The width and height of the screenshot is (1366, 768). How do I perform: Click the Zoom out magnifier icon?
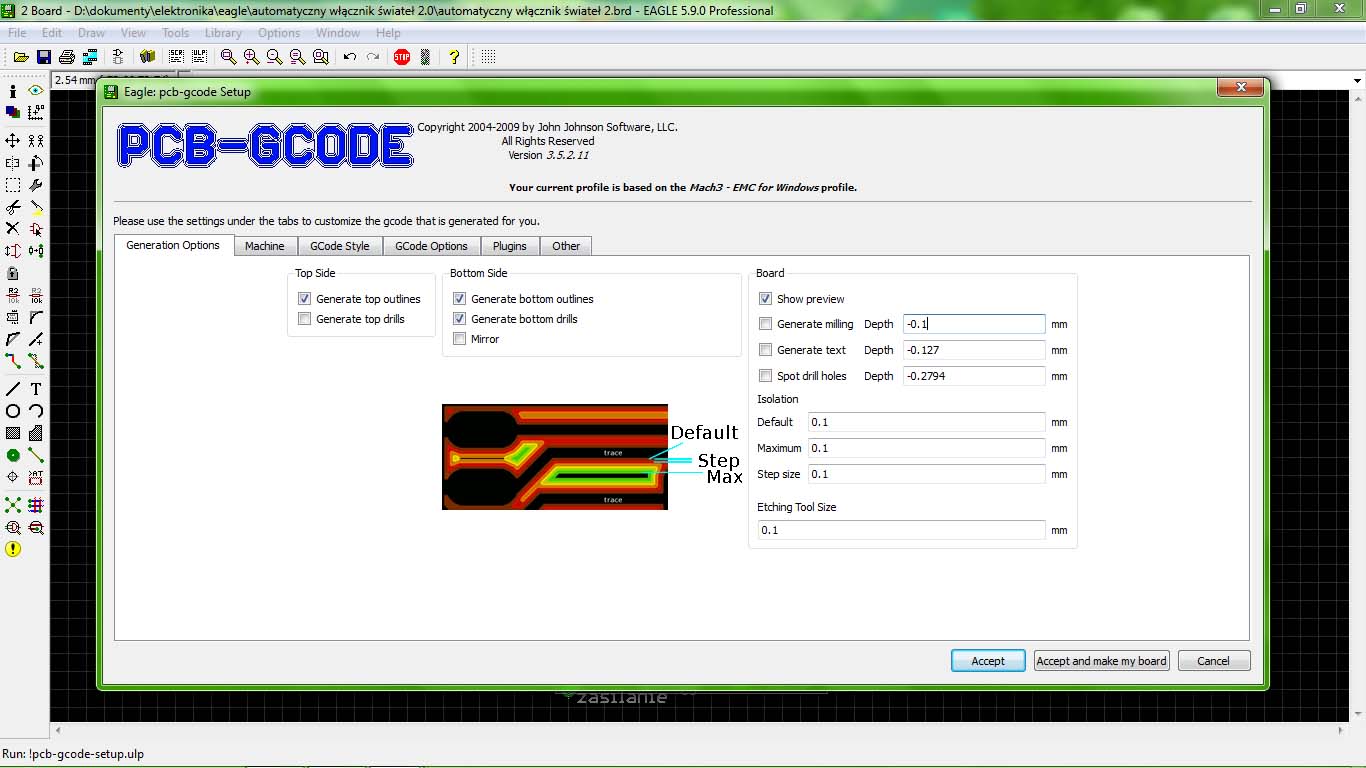274,57
